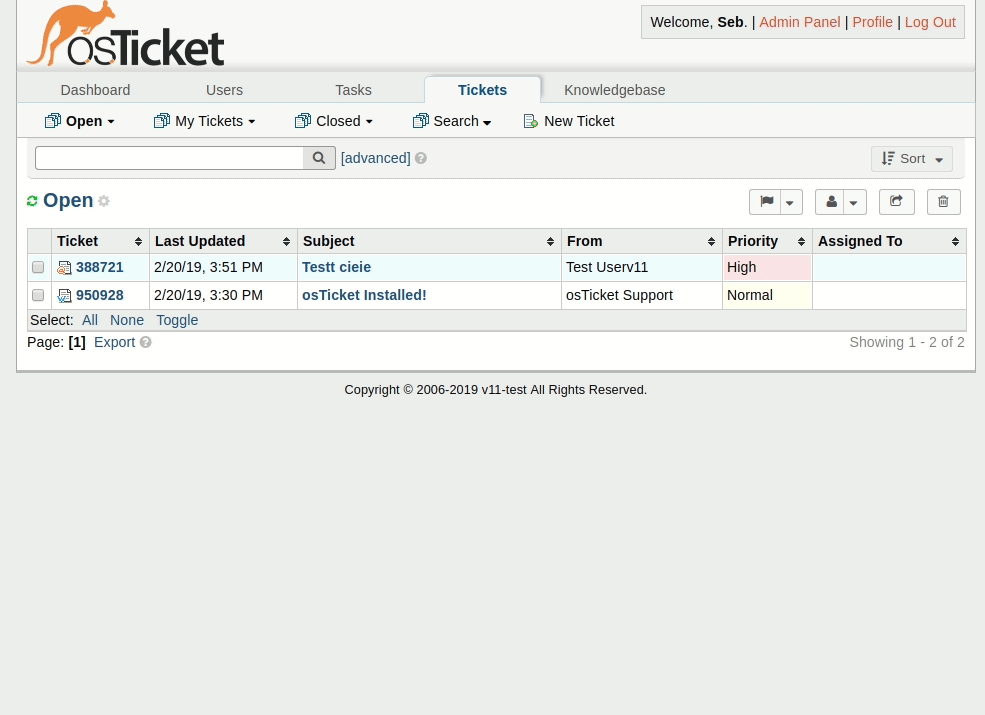Select the header checkbox column toggle
985x715 pixels.
click(x=38, y=241)
